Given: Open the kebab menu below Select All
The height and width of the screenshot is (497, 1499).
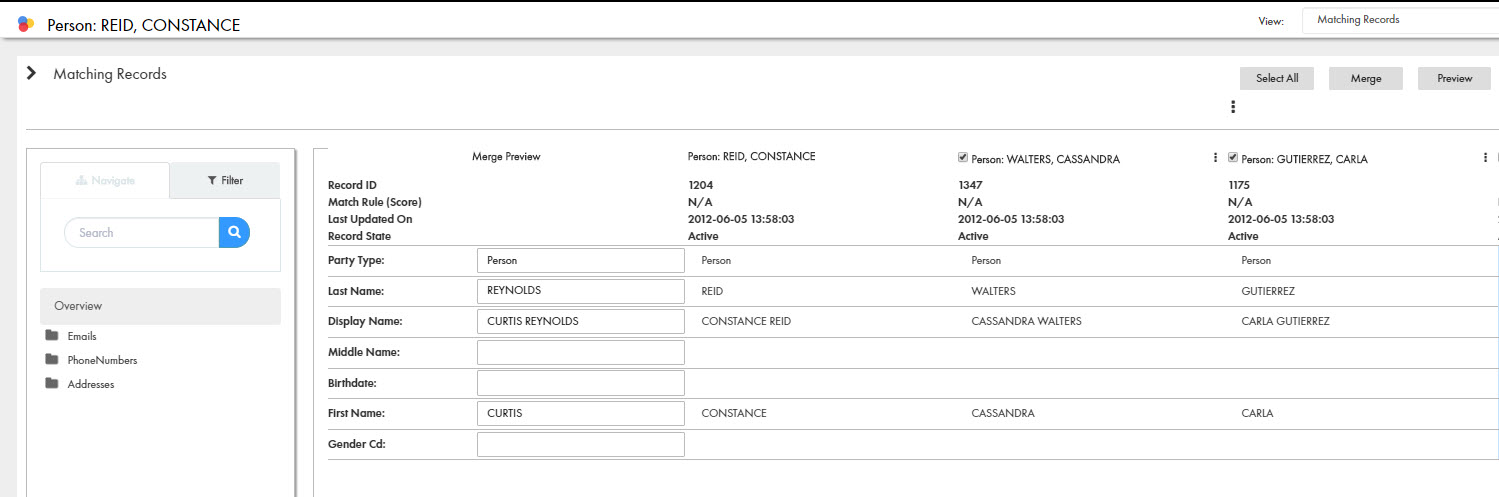Looking at the screenshot, I should [1233, 107].
